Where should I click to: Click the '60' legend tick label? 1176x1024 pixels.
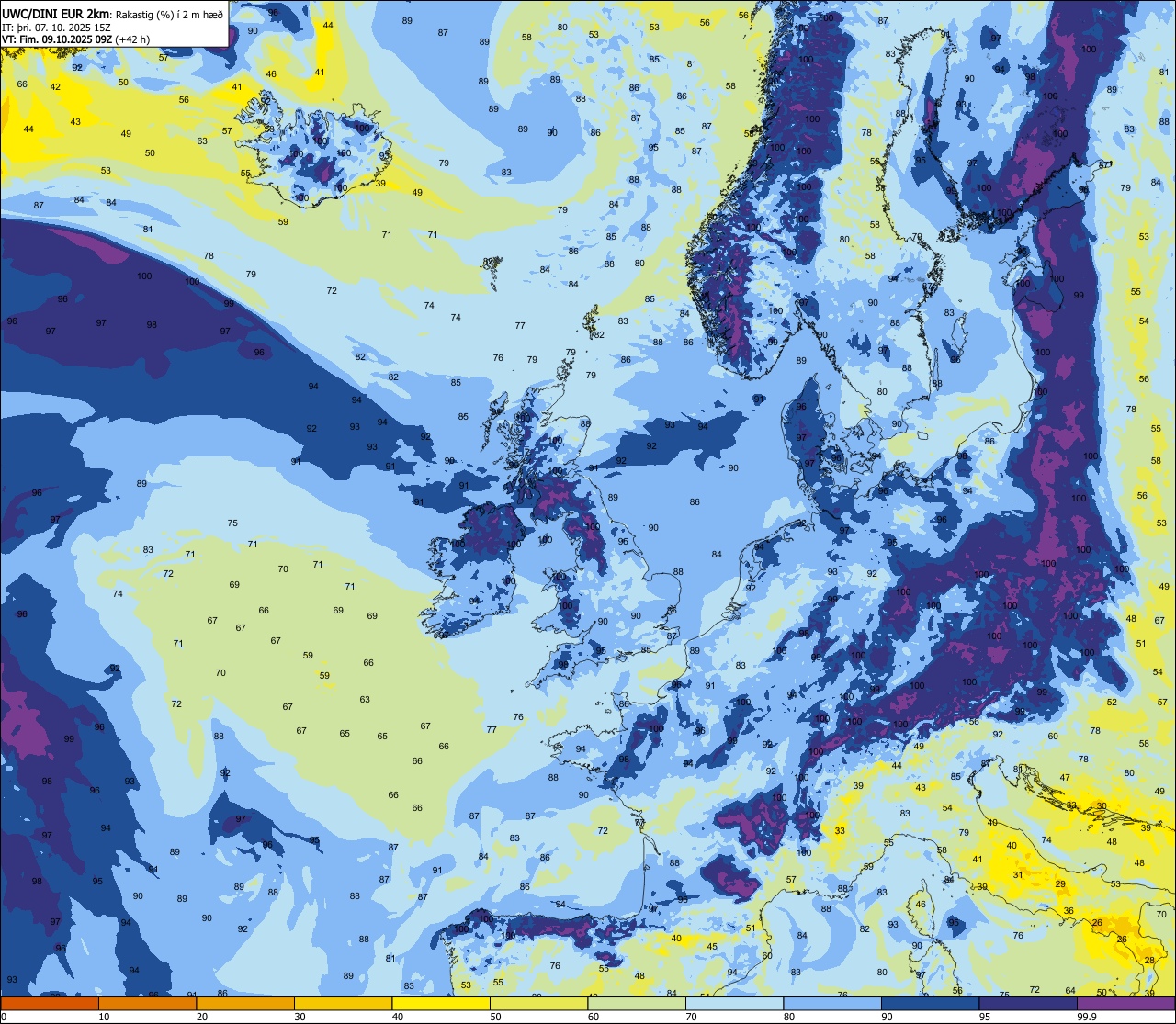[x=593, y=1017]
